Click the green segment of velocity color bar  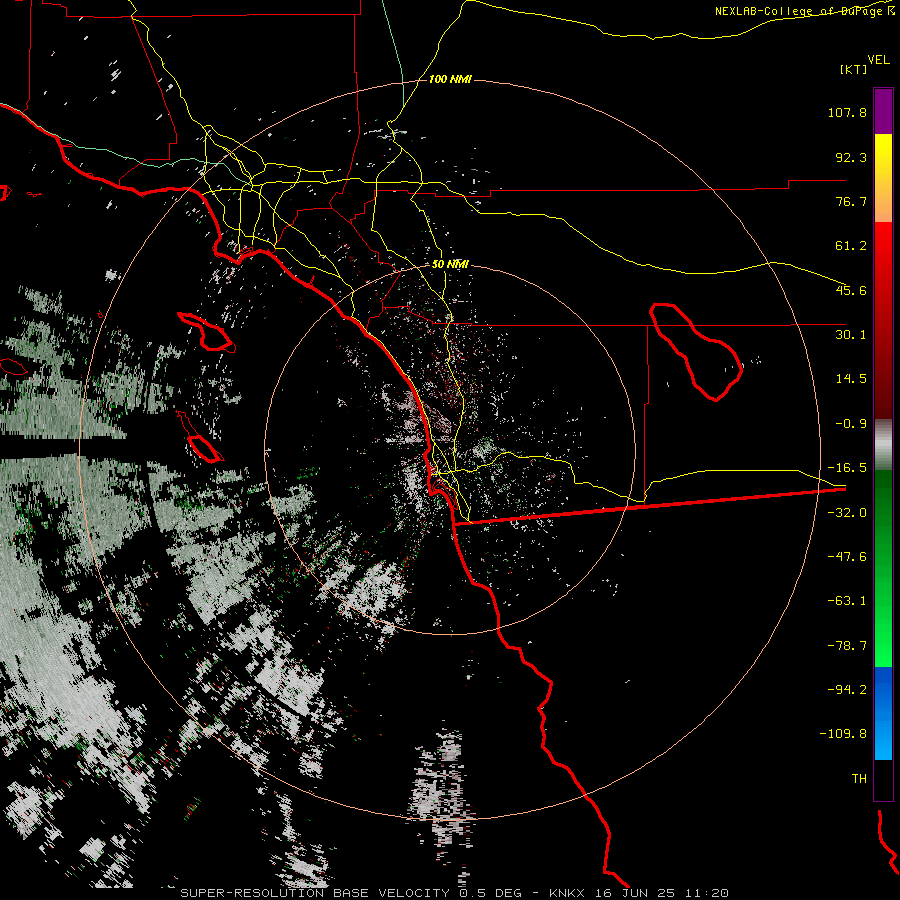coord(883,568)
